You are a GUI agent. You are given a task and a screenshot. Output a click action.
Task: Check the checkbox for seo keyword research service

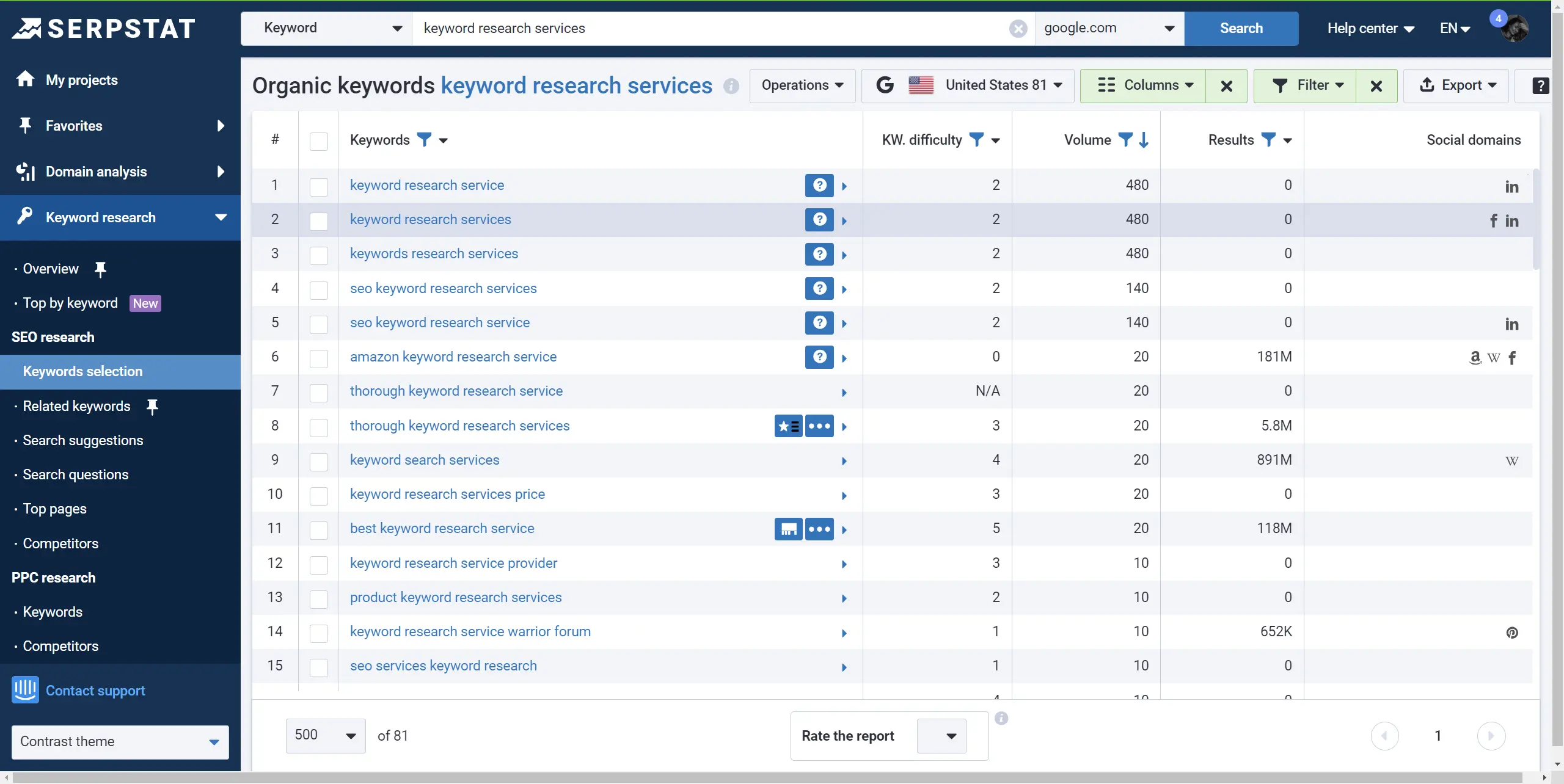pyautogui.click(x=318, y=324)
